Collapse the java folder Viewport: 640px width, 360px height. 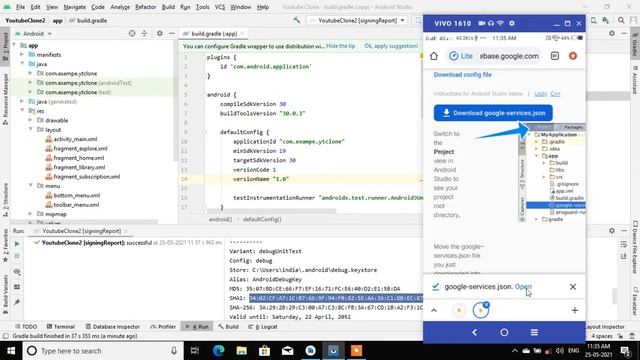(22, 64)
